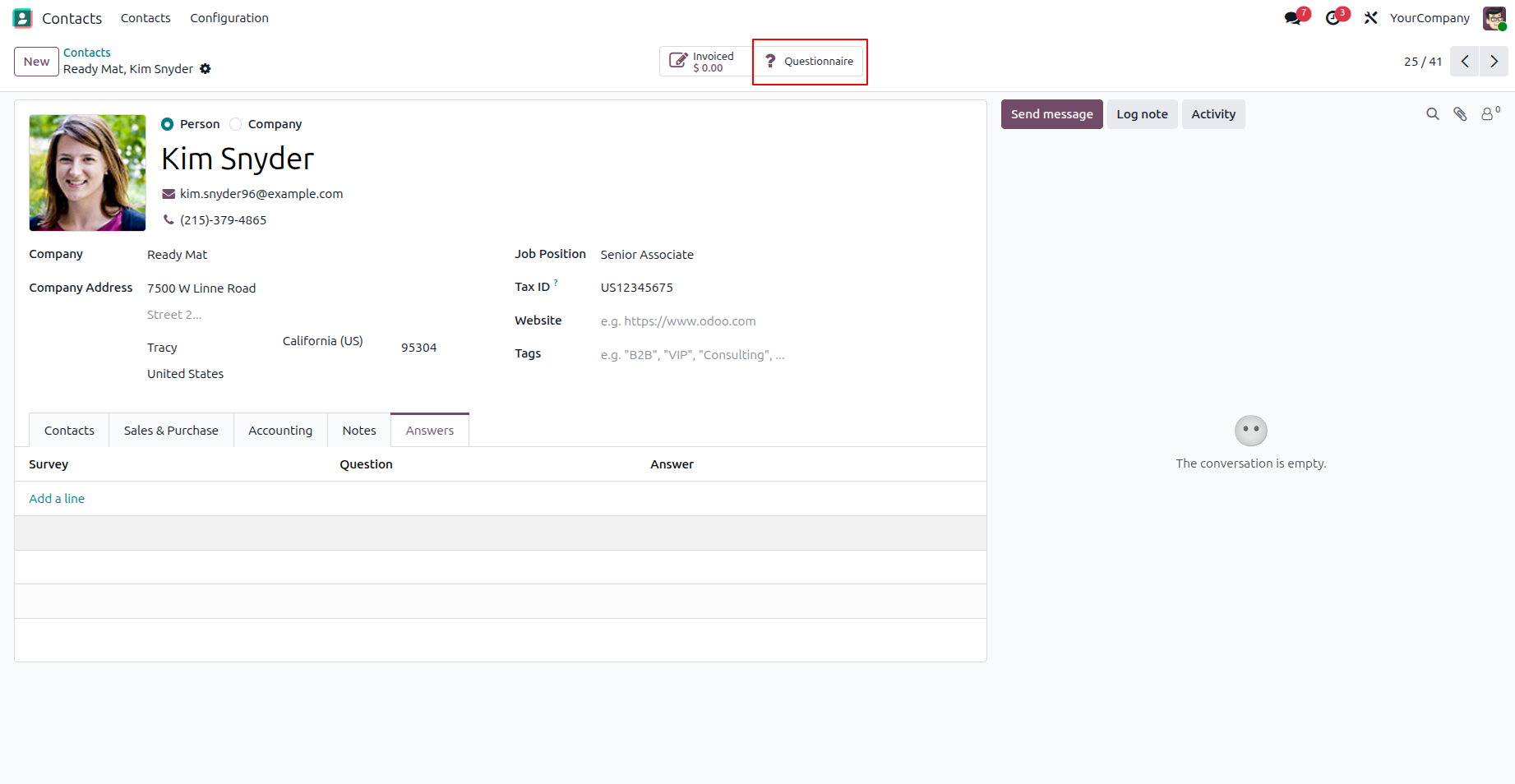
Task: Click the Answer column header
Action: 672,464
